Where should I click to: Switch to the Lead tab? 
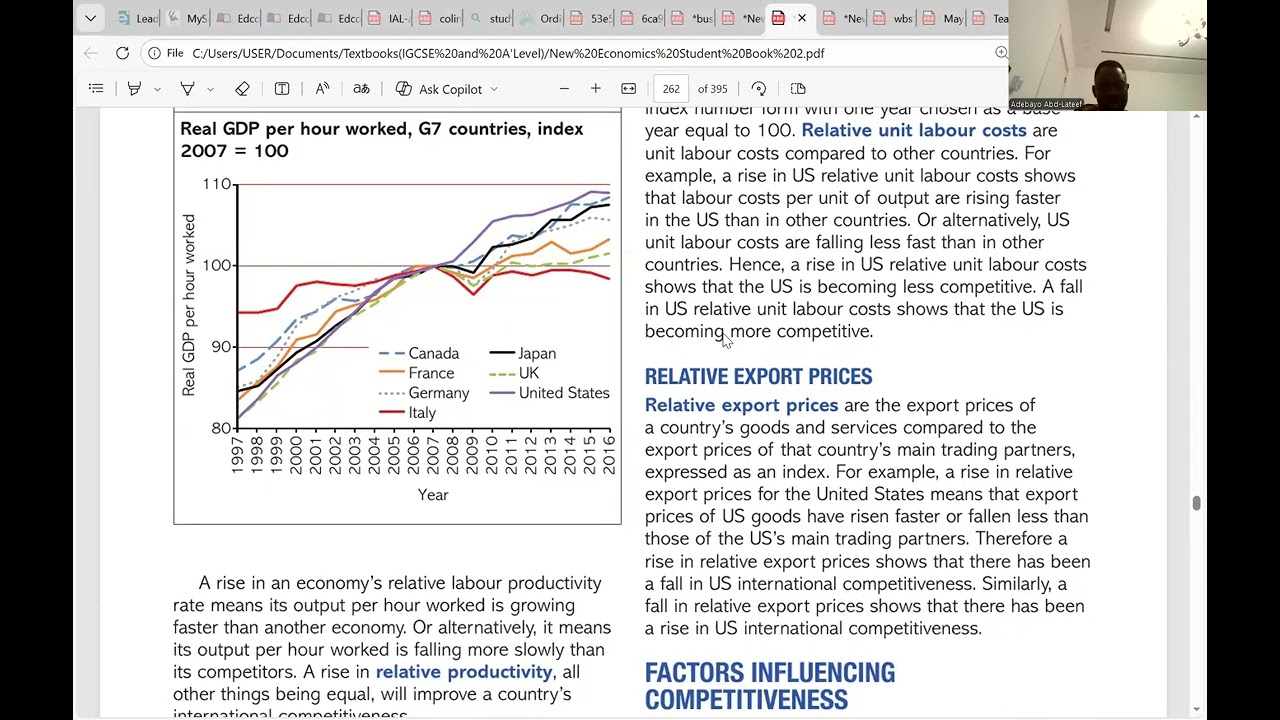[138, 18]
